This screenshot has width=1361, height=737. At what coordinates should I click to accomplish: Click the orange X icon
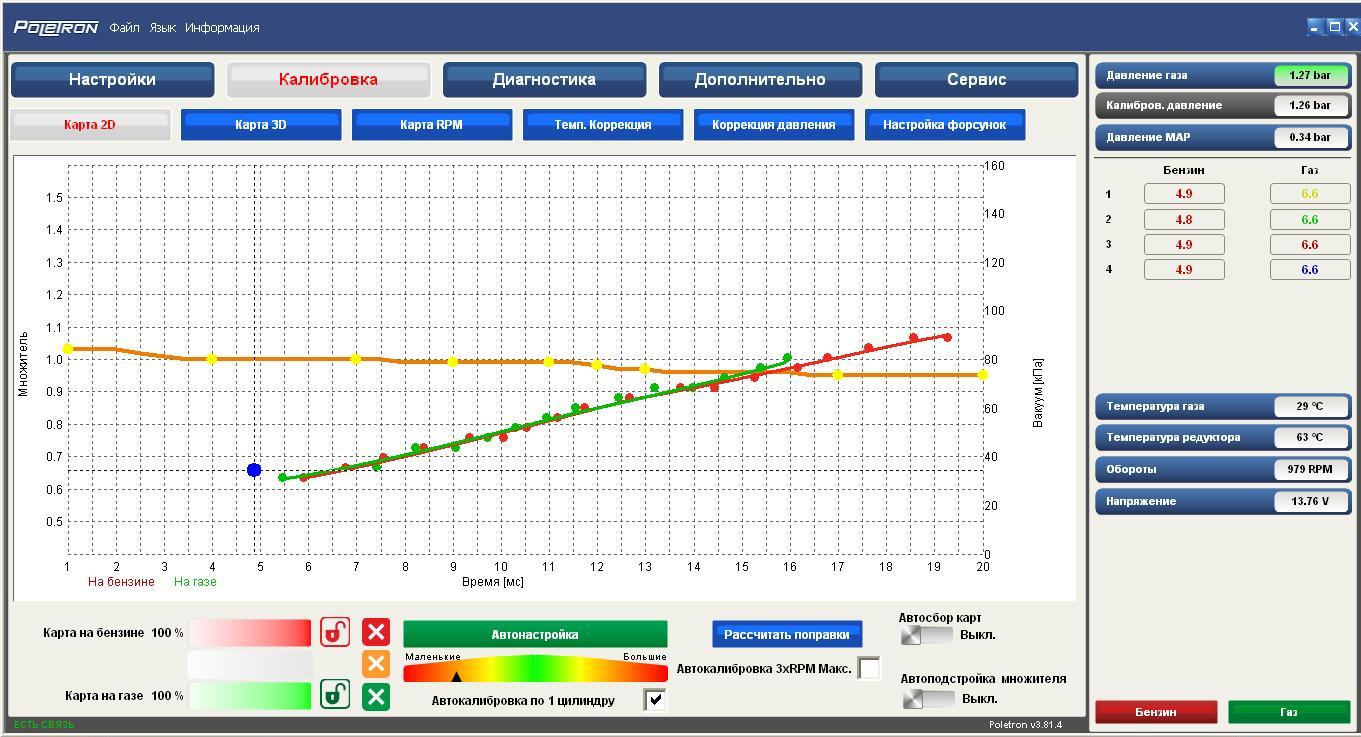(x=376, y=664)
